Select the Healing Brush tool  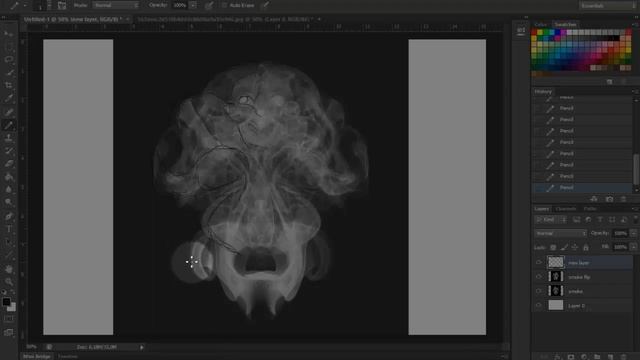pyautogui.click(x=9, y=112)
